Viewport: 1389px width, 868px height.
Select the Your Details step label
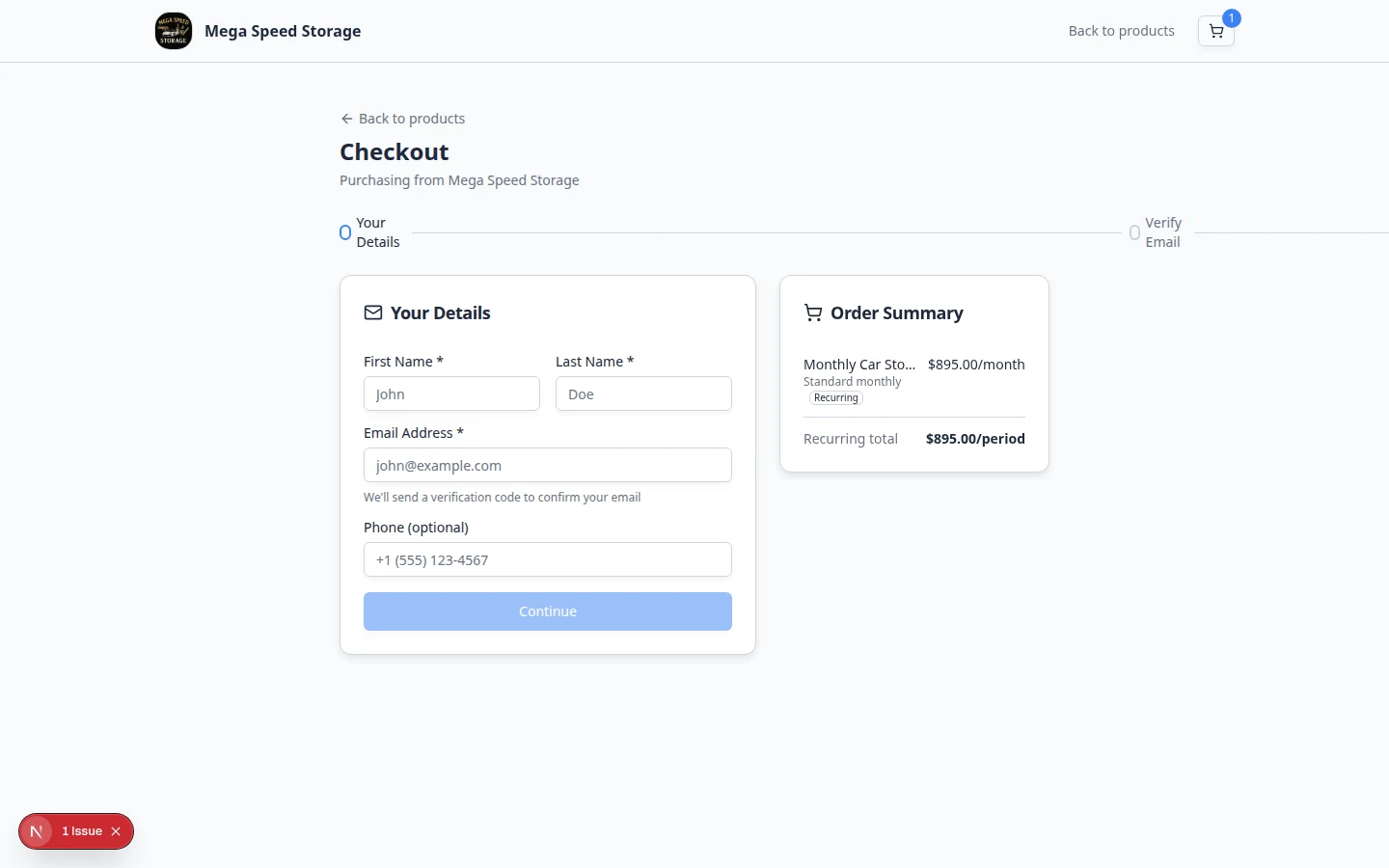[x=378, y=232]
